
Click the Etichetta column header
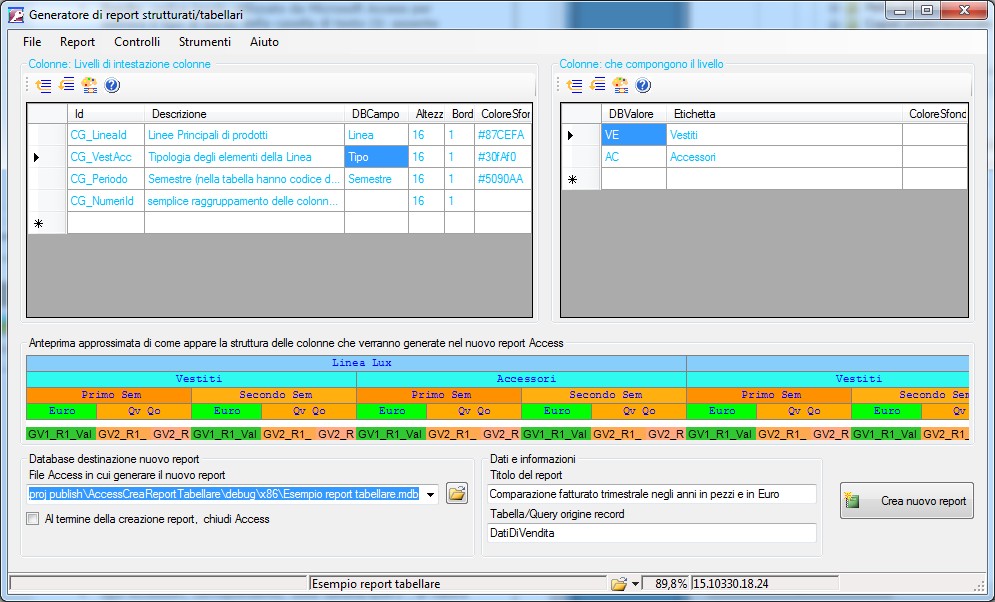[x=784, y=114]
